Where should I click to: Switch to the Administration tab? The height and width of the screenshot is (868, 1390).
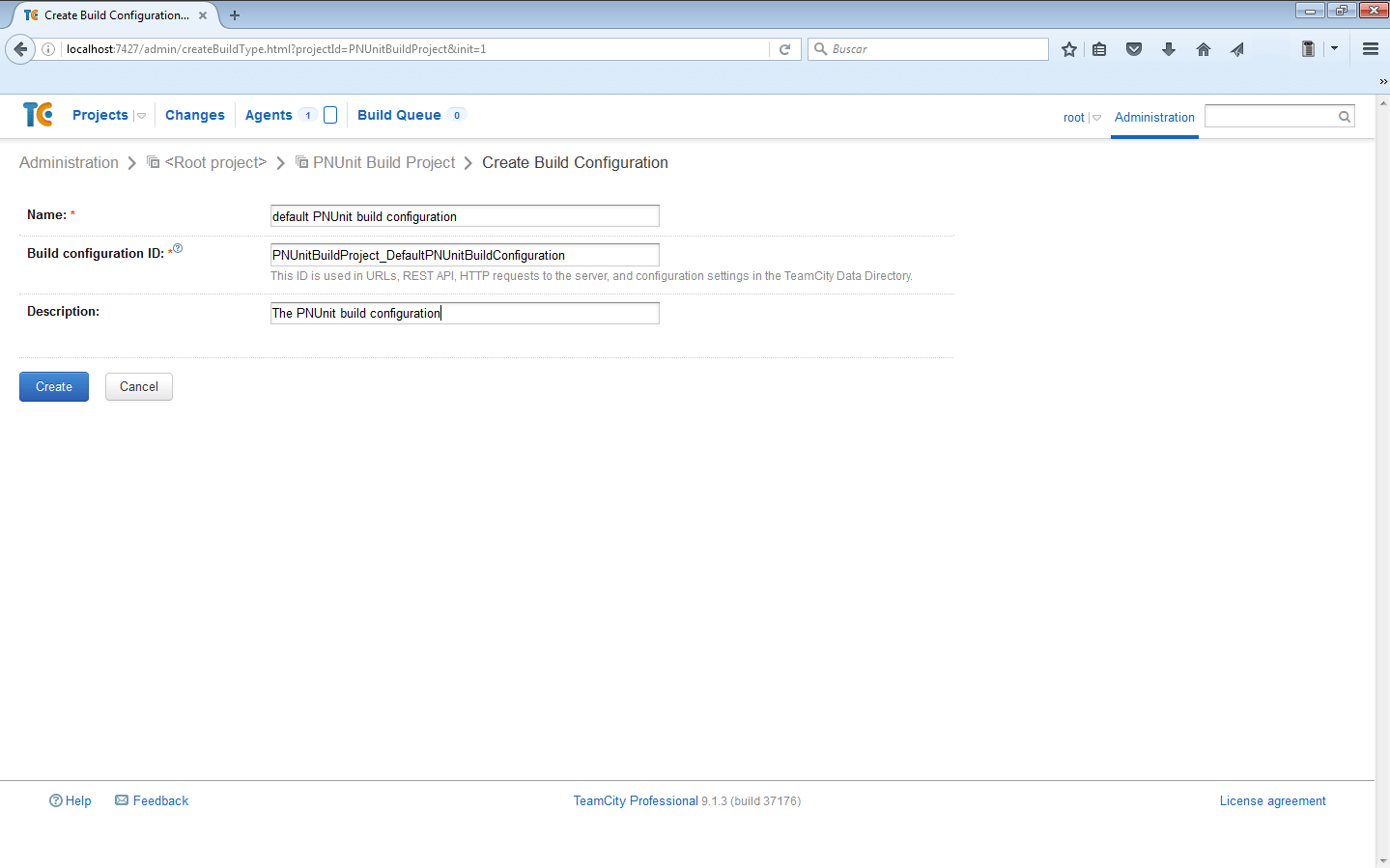click(x=1154, y=117)
